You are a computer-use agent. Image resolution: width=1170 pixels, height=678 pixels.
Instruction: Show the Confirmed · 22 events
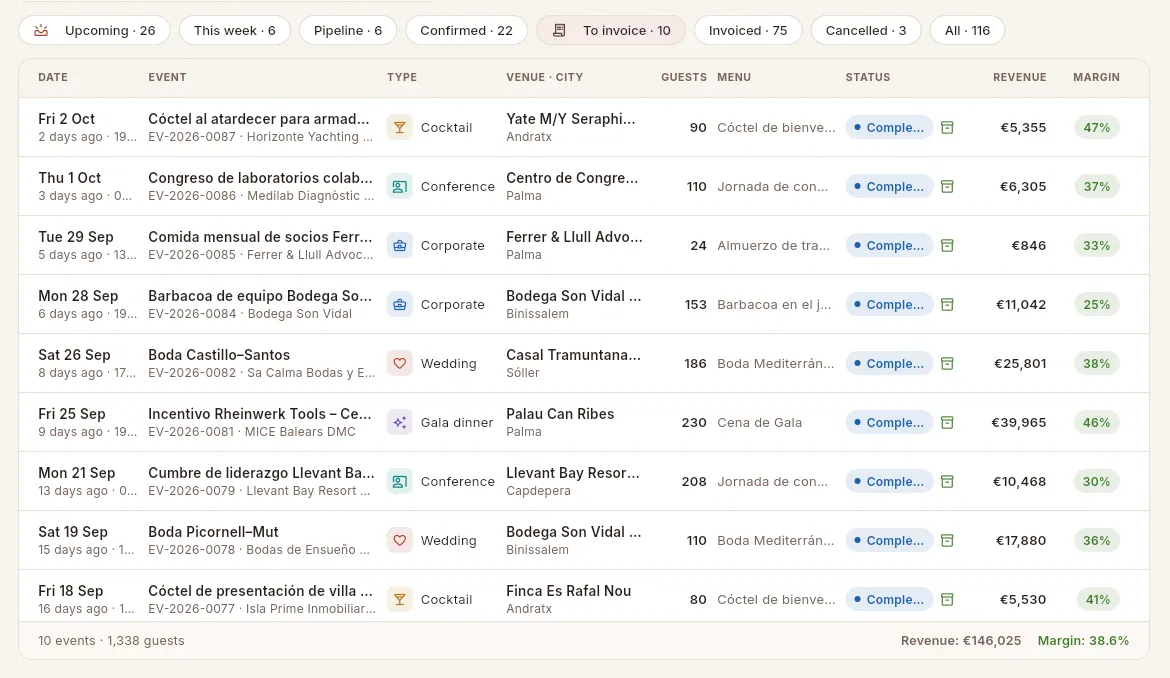click(466, 31)
